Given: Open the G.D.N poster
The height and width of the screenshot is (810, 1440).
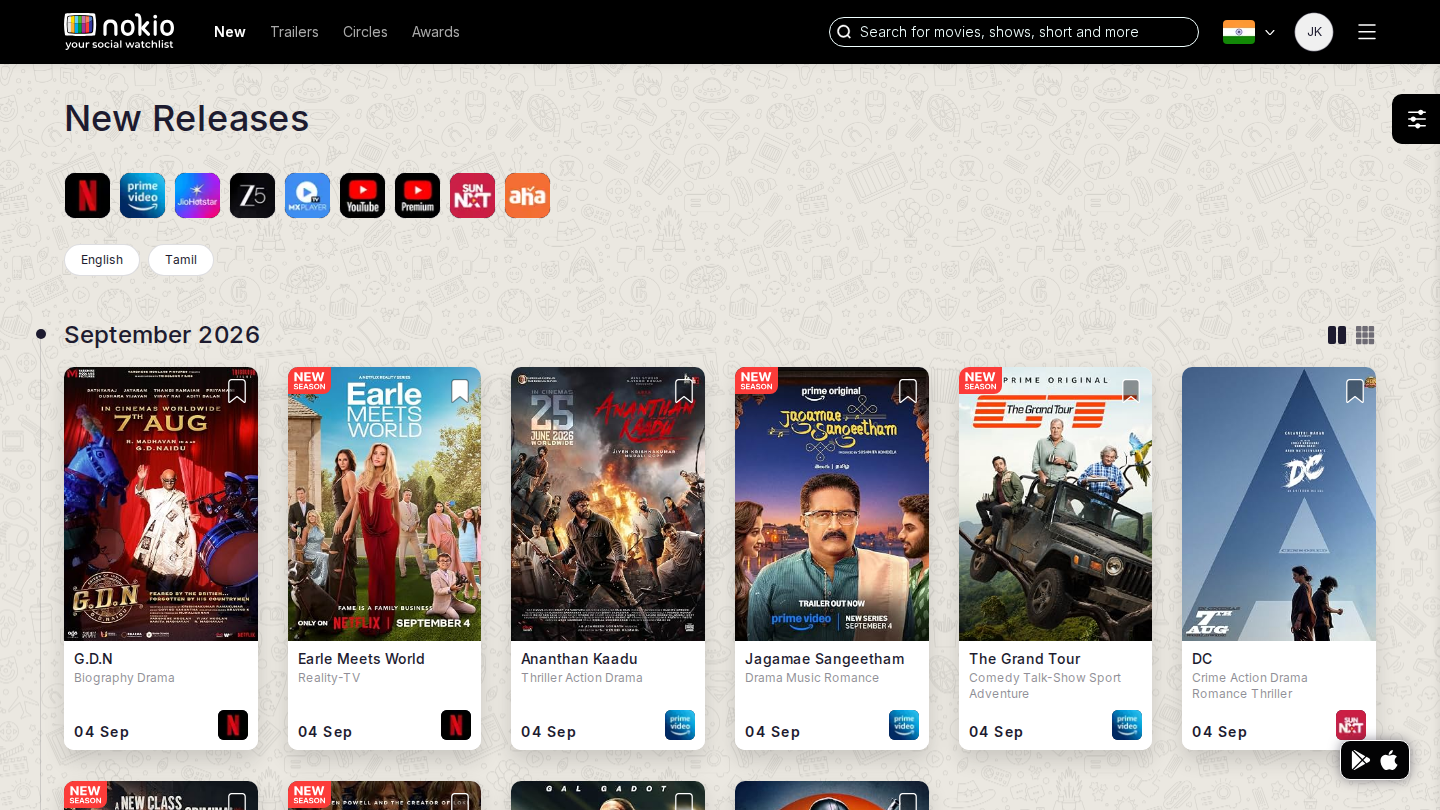Looking at the screenshot, I should click(161, 504).
